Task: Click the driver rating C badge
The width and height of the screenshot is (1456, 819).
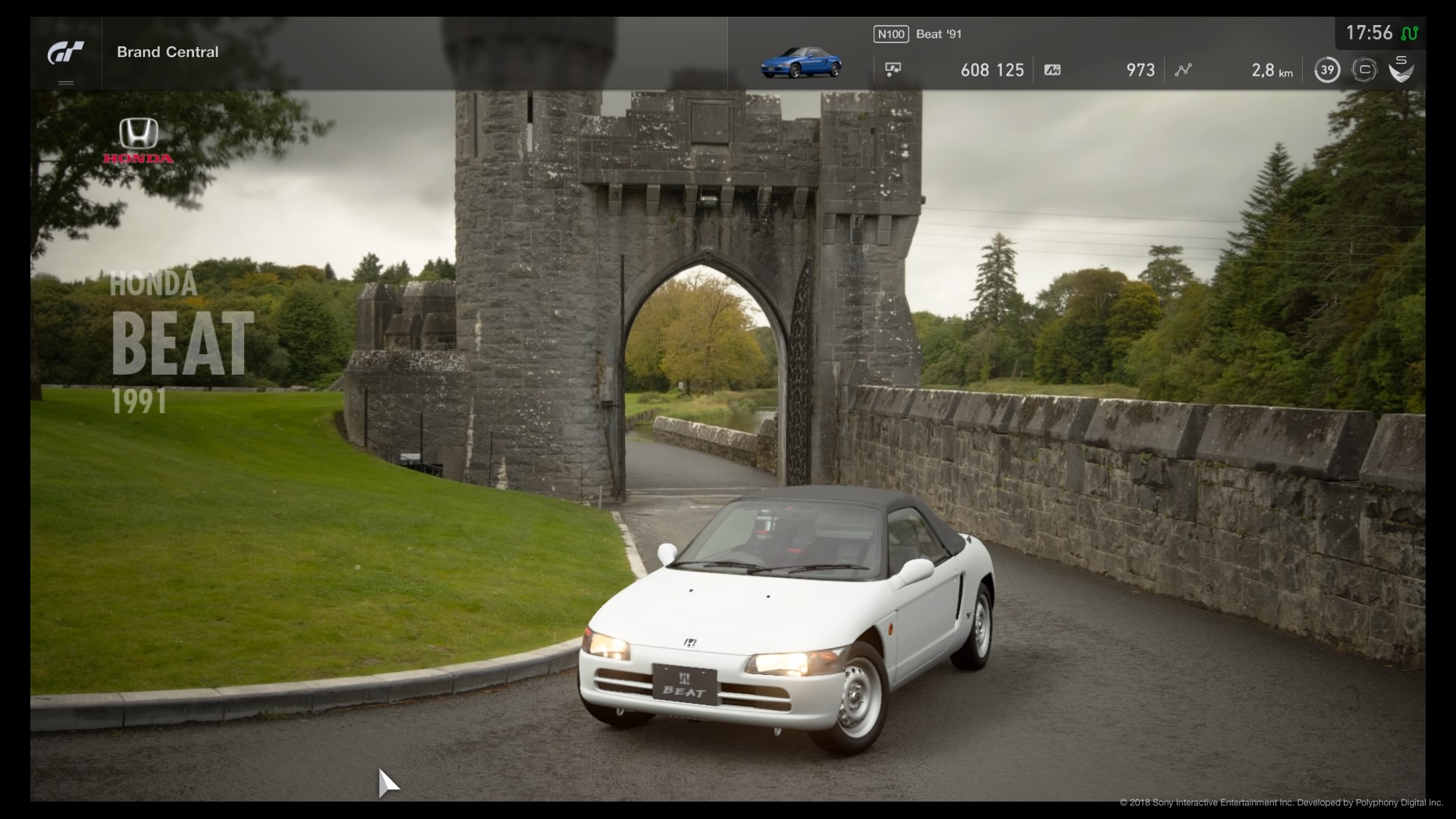Action: point(1364,71)
